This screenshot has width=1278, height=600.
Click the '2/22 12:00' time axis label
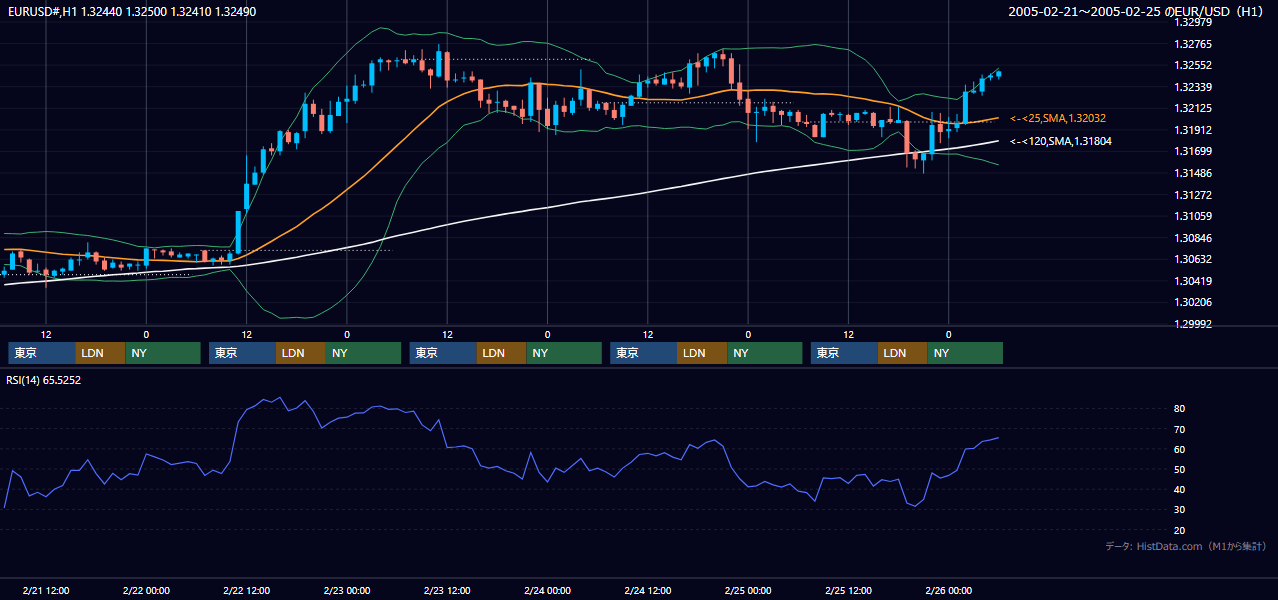tap(246, 590)
